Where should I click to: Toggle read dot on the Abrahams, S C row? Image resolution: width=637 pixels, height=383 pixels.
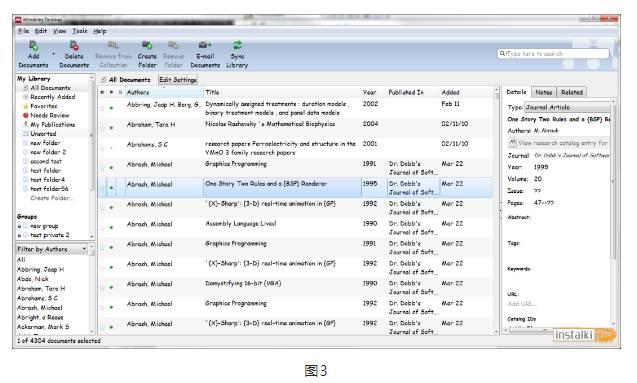111,148
